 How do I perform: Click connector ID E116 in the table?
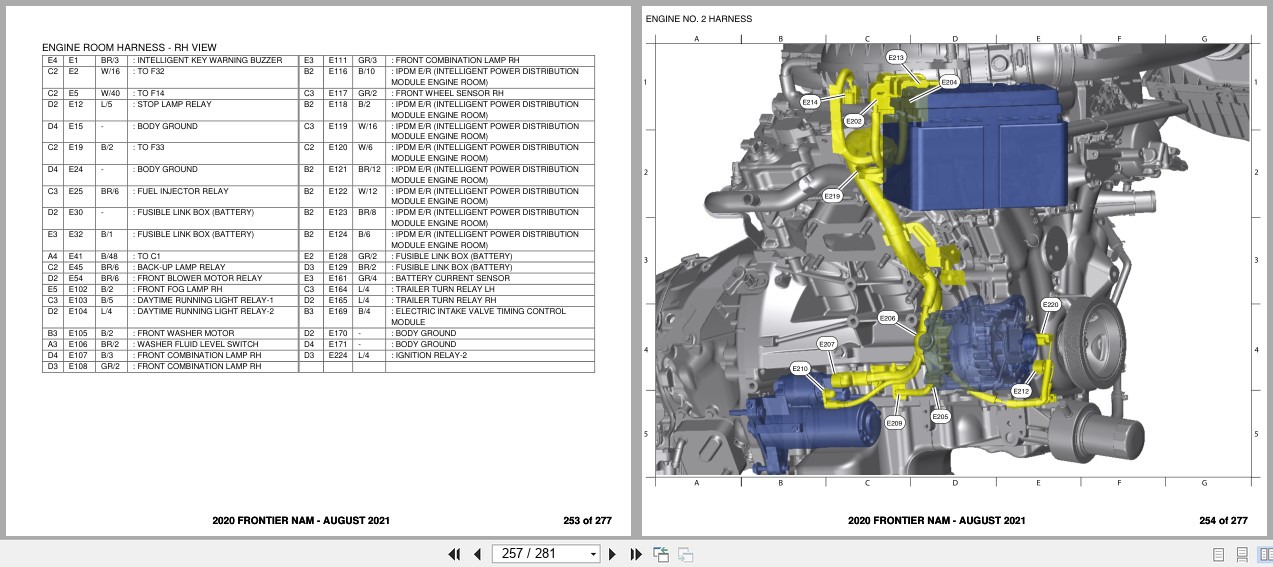(x=337, y=71)
